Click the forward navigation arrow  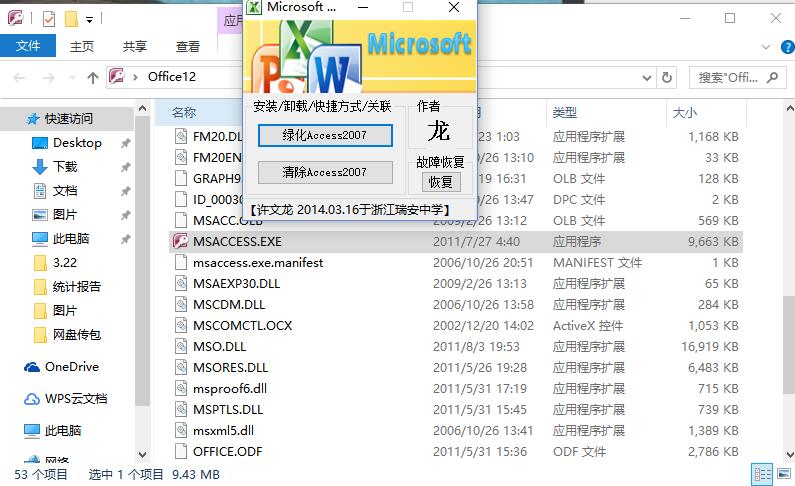point(49,78)
